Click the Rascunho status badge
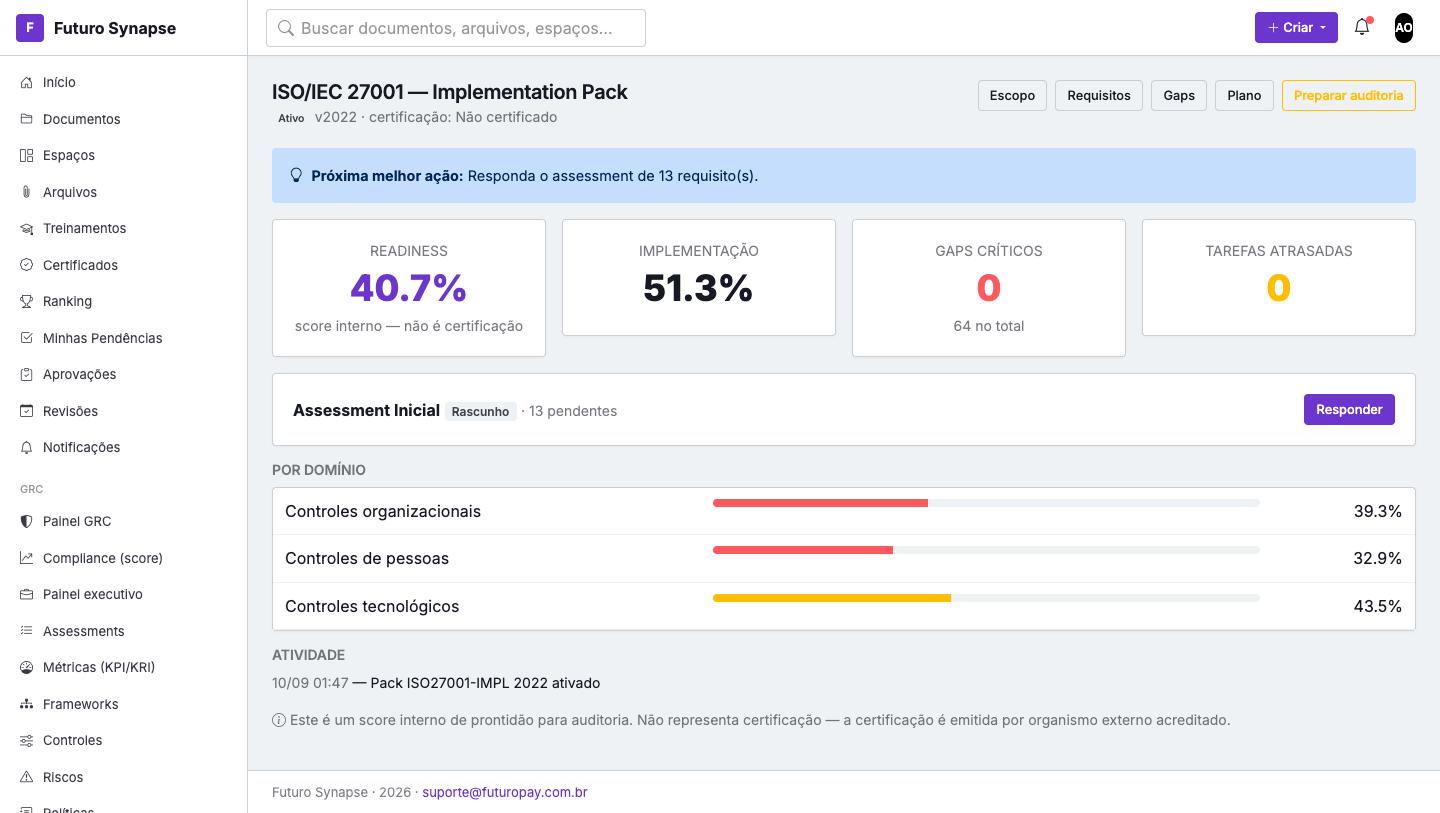1440x813 pixels. point(480,411)
